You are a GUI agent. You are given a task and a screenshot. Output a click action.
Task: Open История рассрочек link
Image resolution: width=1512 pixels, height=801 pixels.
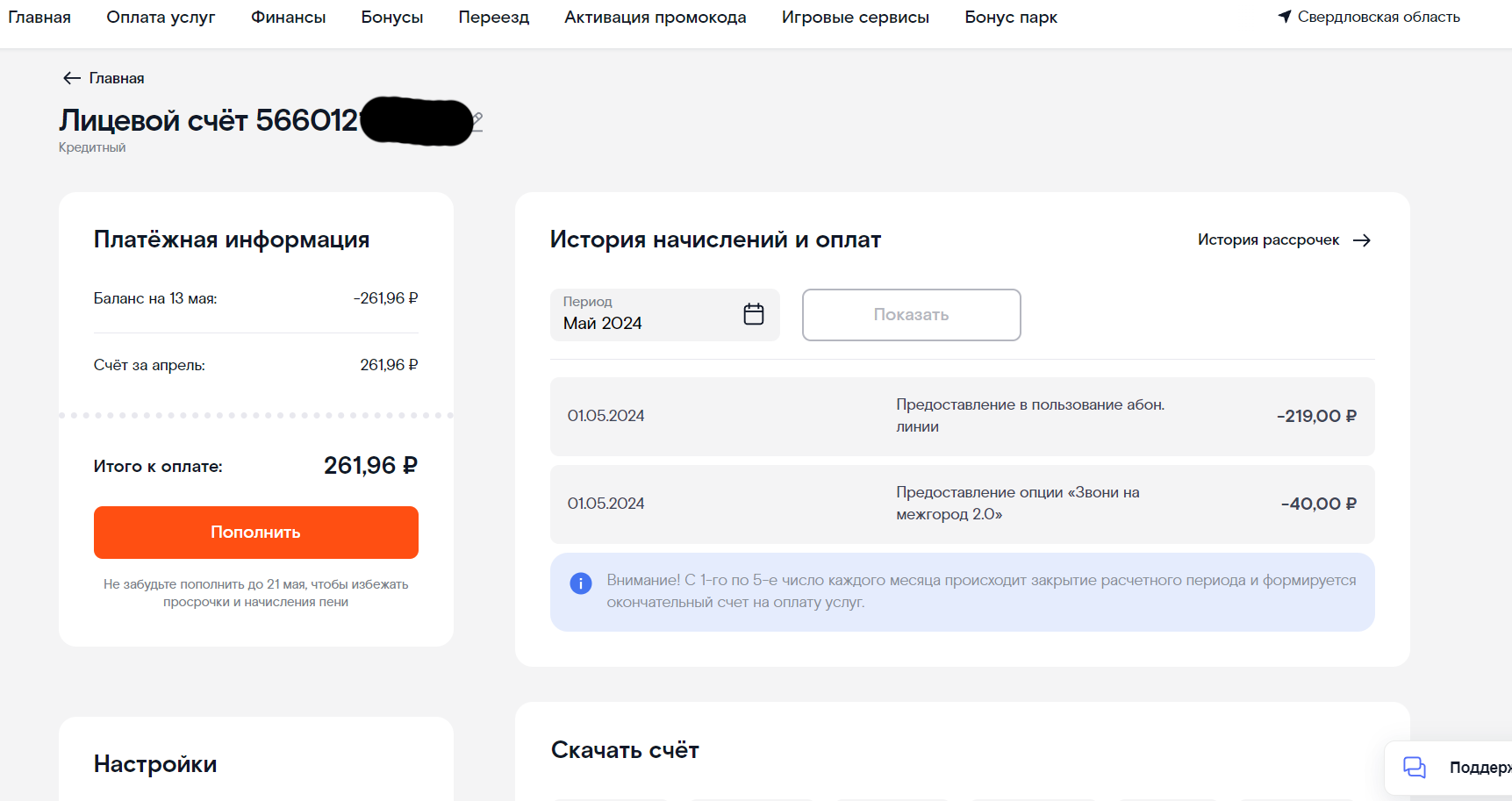(1268, 240)
